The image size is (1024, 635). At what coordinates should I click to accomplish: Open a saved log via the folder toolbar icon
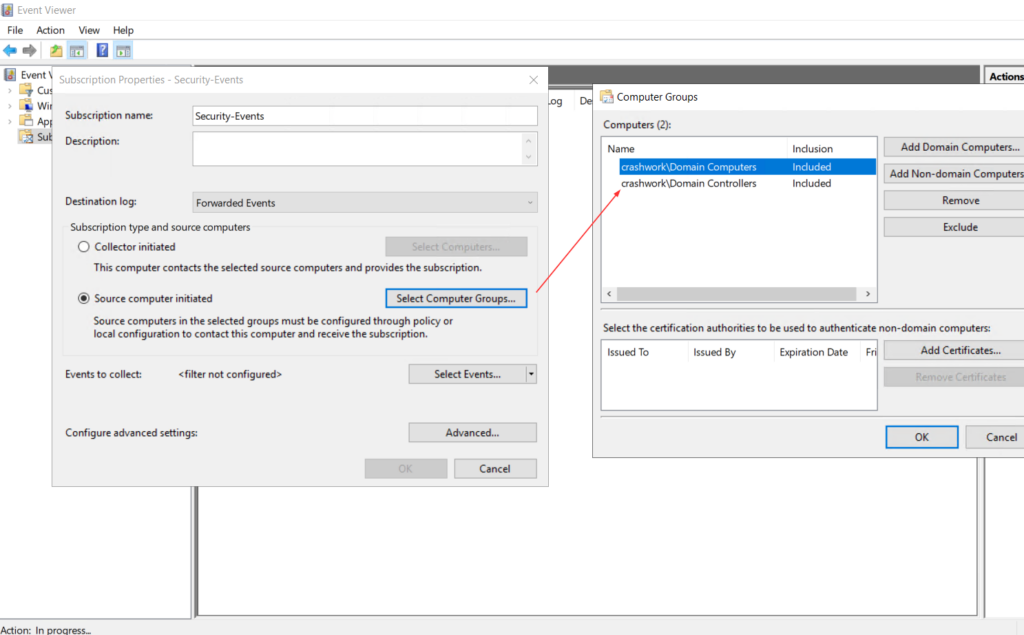point(56,51)
